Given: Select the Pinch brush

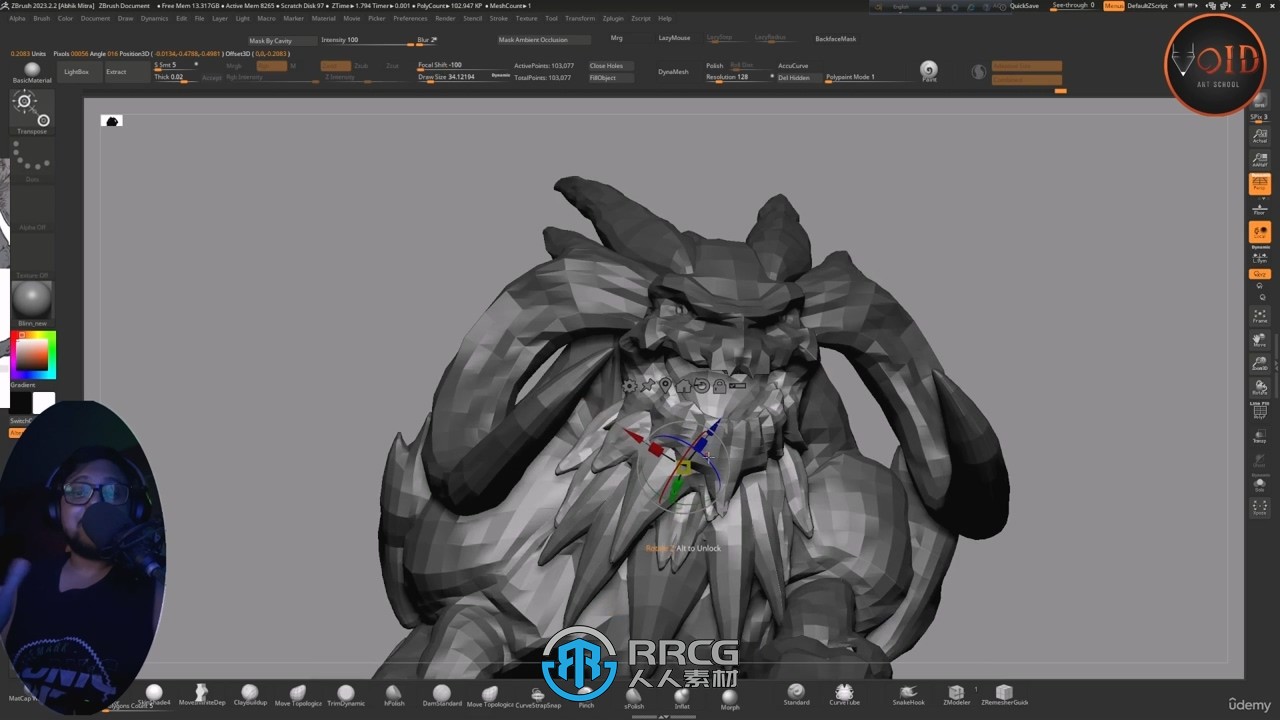Looking at the screenshot, I should [586, 697].
